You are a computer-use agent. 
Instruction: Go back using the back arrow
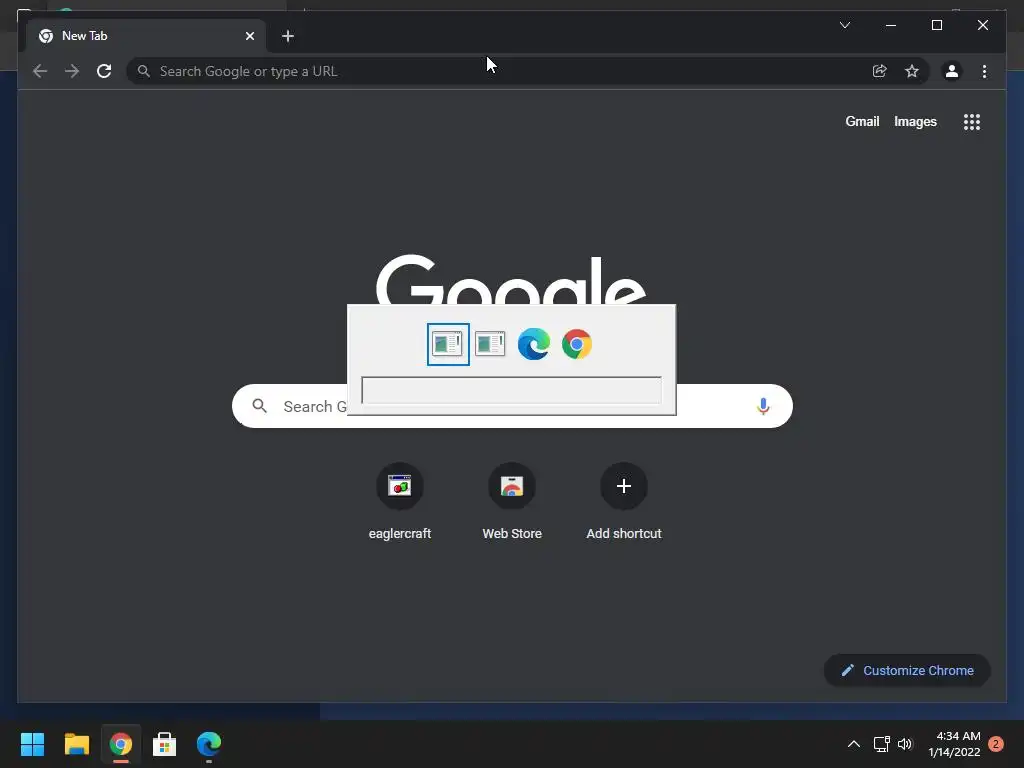coord(40,71)
